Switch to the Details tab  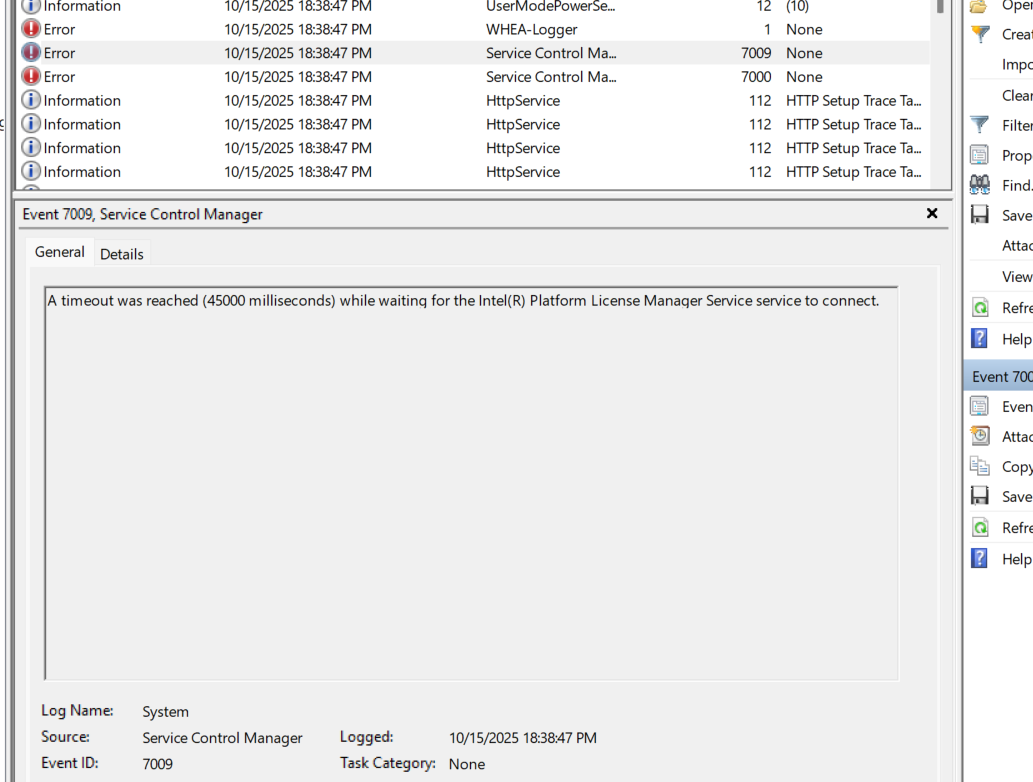tap(122, 254)
